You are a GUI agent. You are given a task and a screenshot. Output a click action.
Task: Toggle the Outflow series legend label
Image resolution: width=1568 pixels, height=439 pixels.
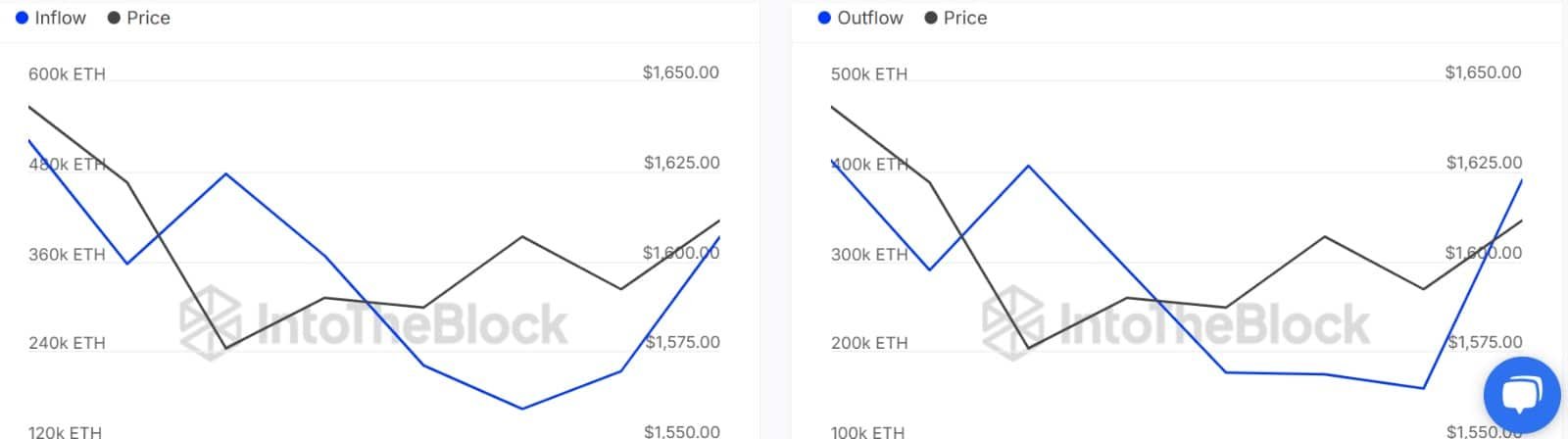click(870, 18)
